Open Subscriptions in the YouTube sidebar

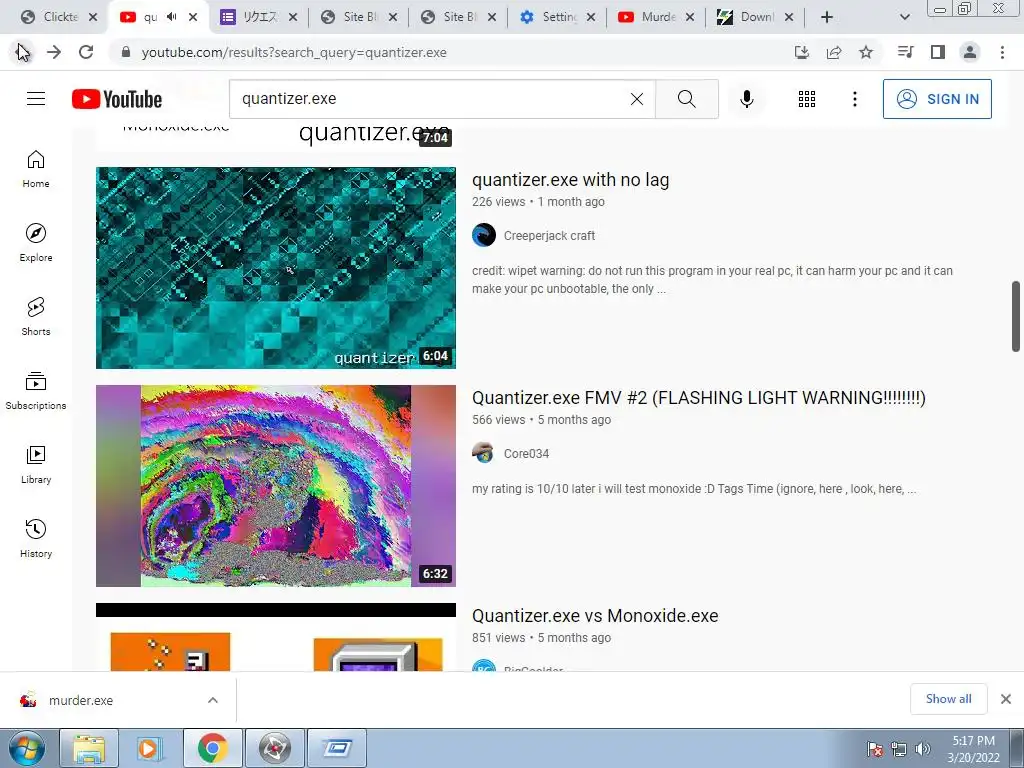(x=36, y=391)
